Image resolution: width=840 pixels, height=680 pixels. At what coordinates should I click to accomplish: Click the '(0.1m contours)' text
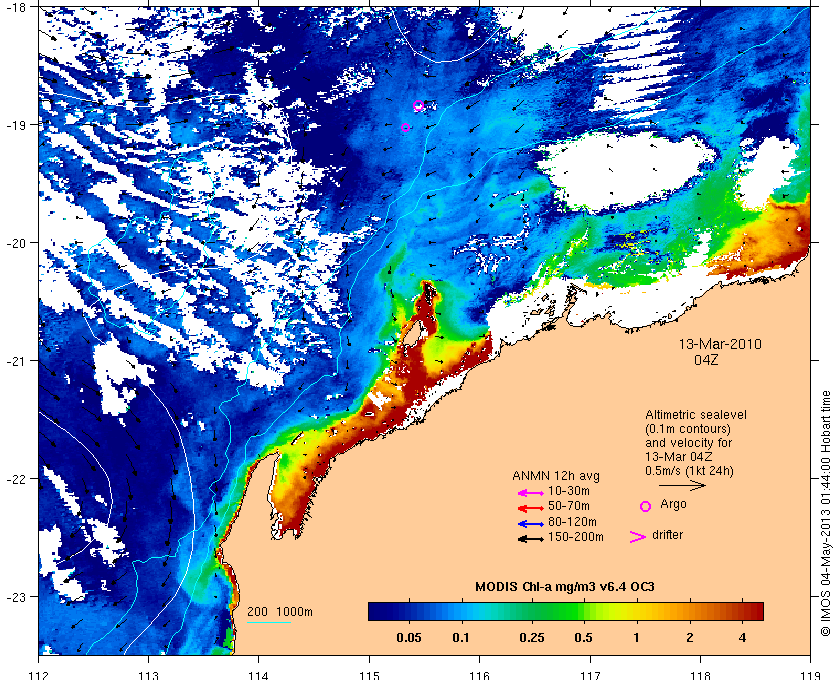pos(688,429)
